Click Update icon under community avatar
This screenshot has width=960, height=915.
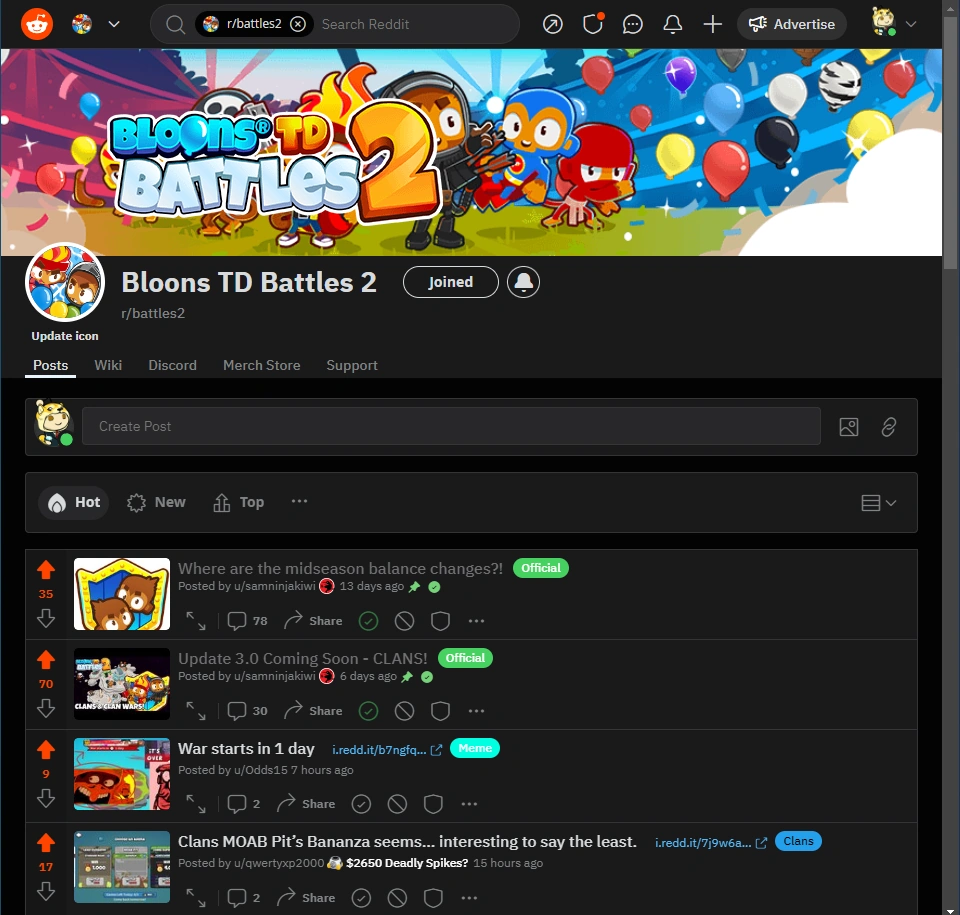(x=65, y=336)
